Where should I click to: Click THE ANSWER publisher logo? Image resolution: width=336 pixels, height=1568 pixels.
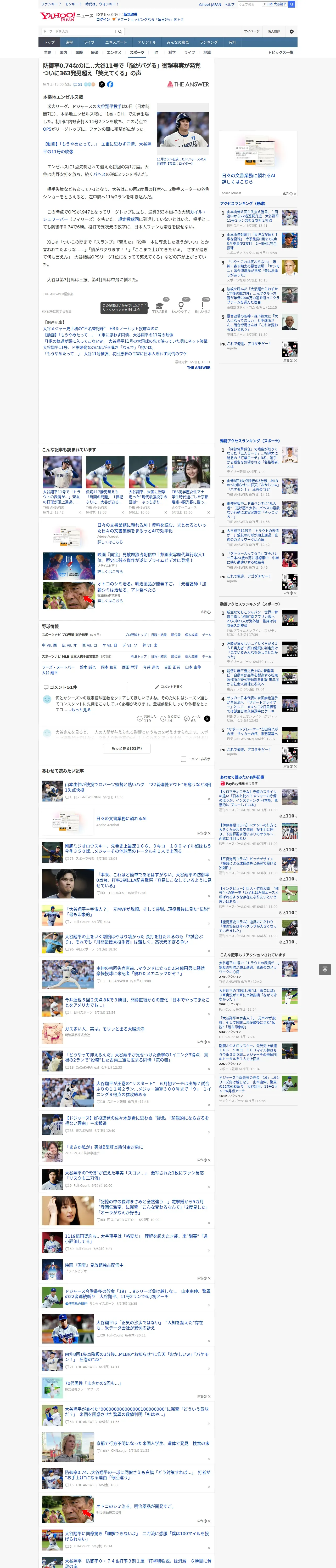[x=188, y=85]
